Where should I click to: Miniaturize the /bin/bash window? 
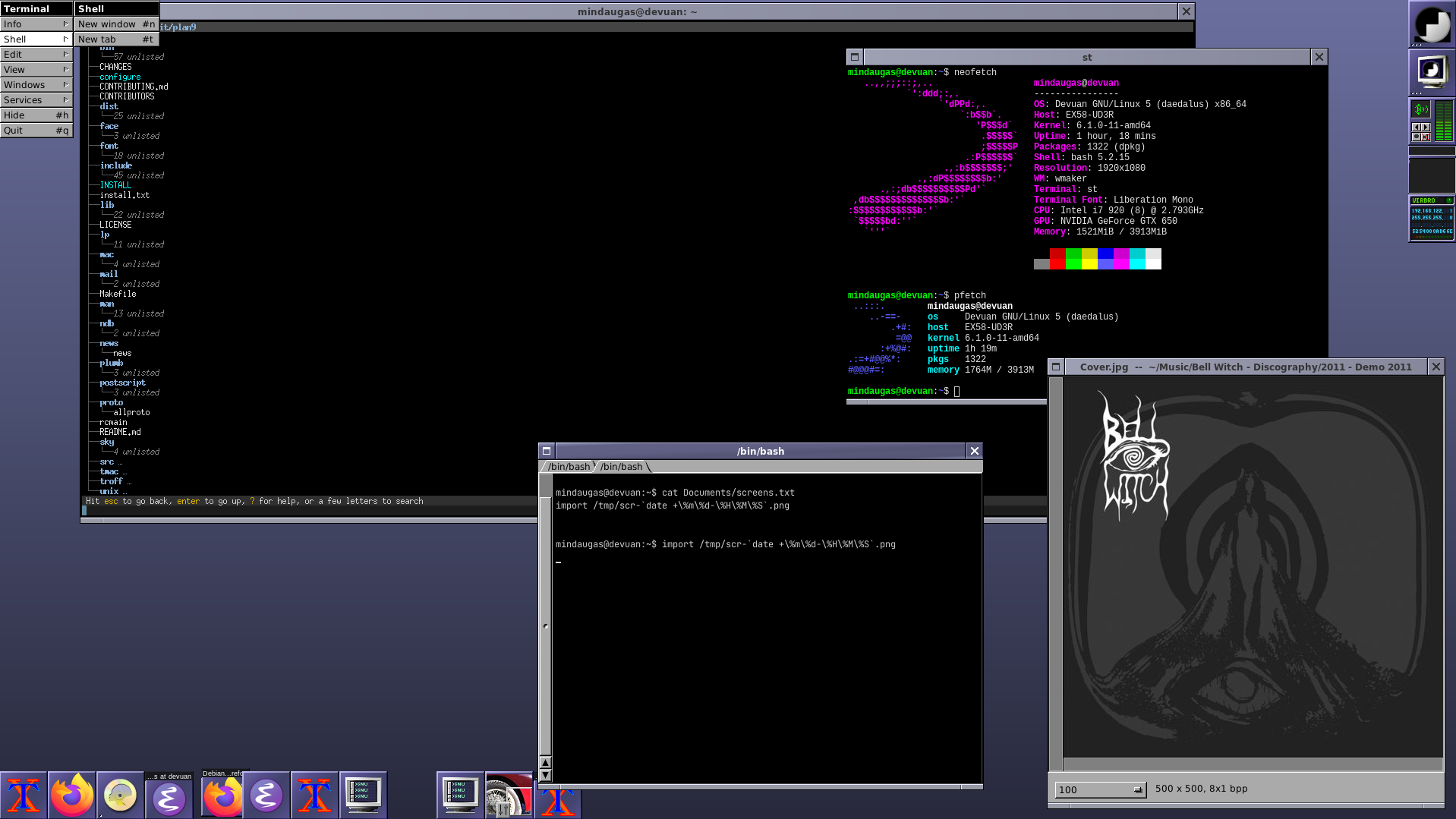(x=547, y=451)
